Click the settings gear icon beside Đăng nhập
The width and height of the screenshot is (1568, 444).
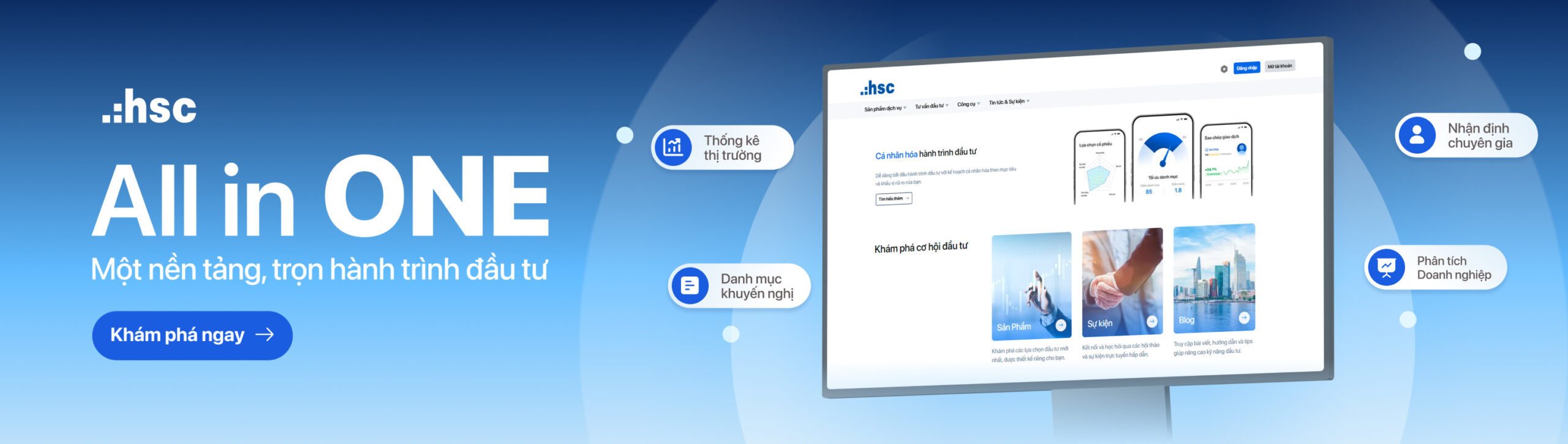tap(1224, 69)
